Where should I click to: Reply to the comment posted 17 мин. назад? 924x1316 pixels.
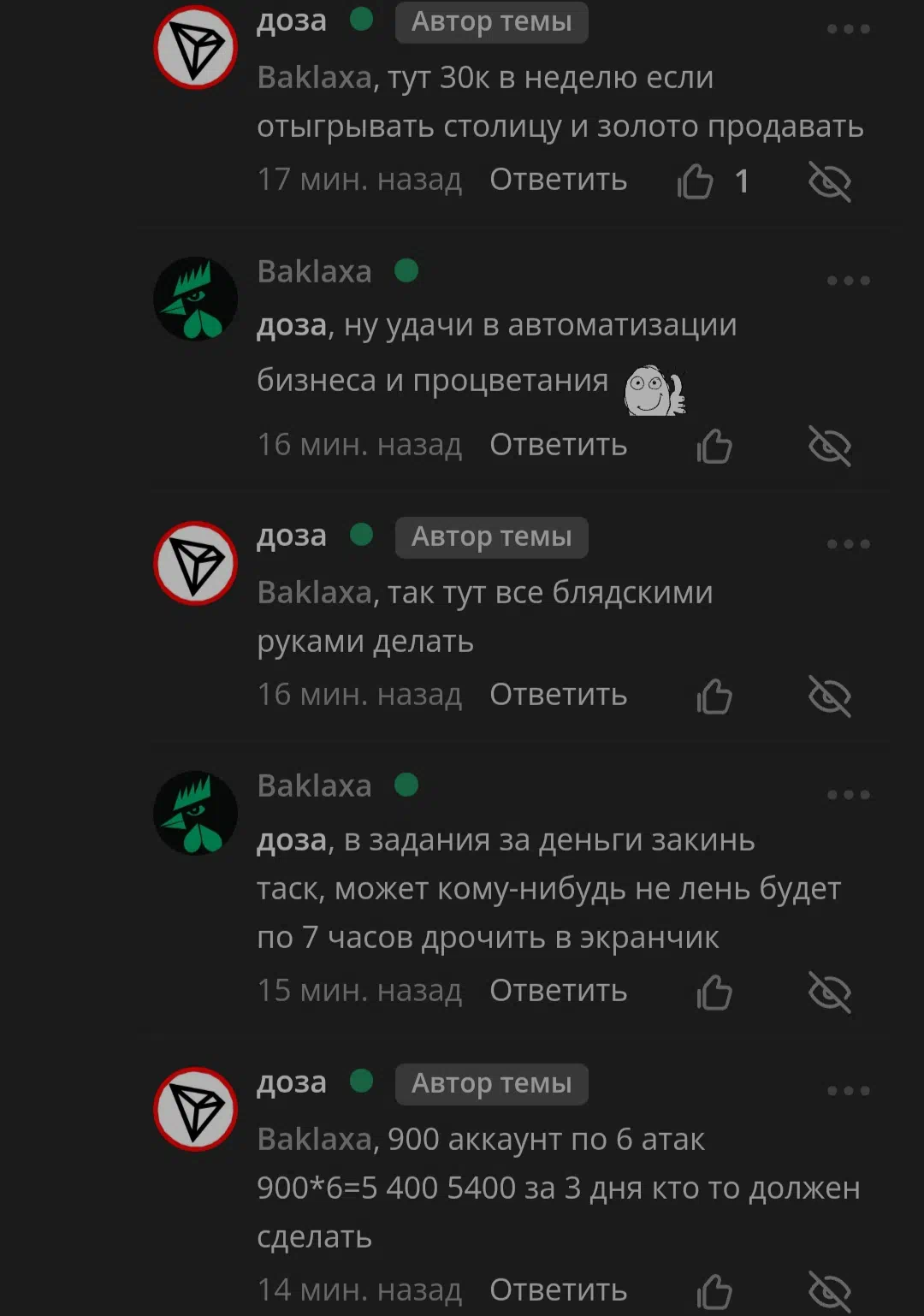coord(559,181)
